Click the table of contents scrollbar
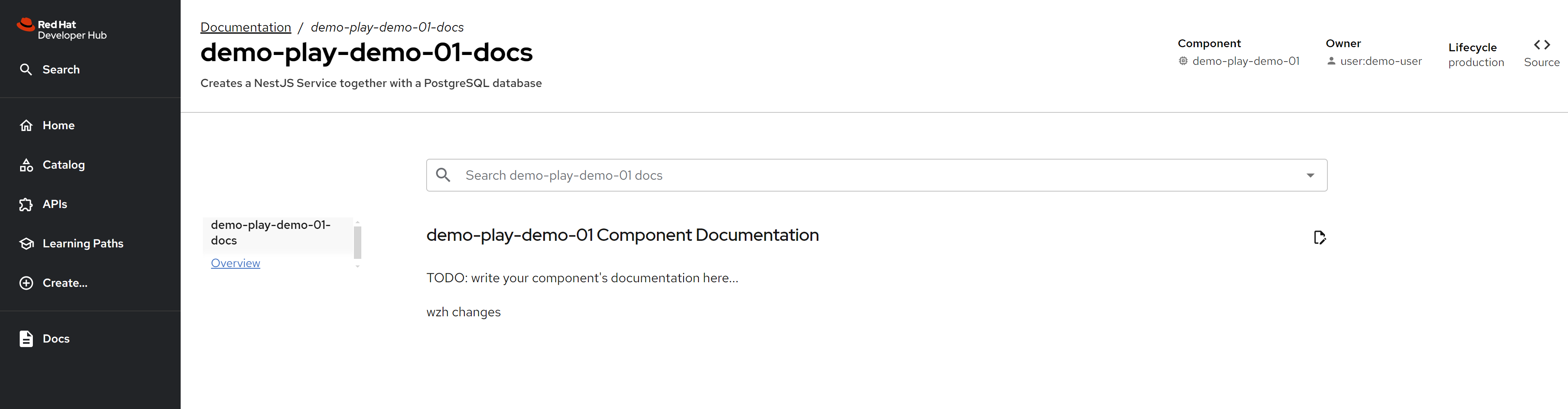Viewport: 1568px width, 409px height. [357, 242]
